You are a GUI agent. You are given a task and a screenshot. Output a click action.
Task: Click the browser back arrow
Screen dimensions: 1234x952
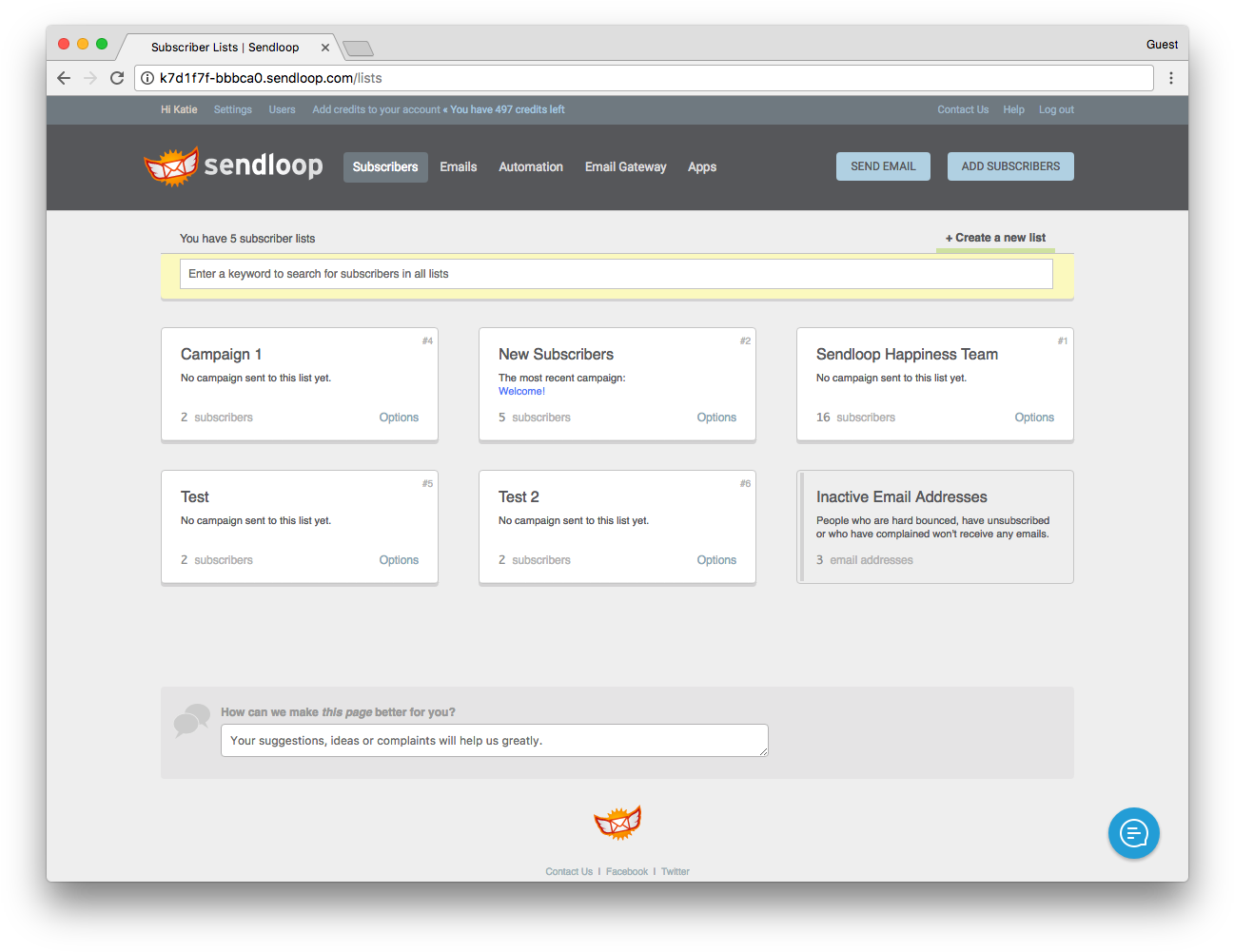coord(64,78)
